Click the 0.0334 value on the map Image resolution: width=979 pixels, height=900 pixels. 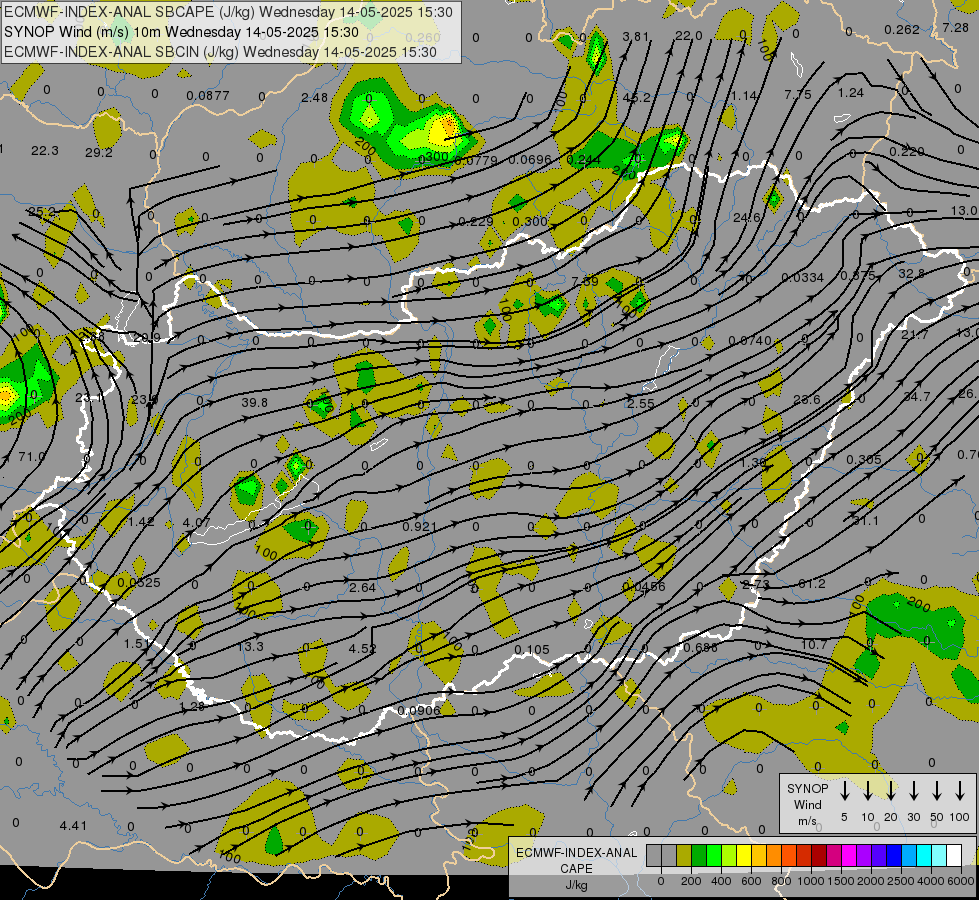802,277
